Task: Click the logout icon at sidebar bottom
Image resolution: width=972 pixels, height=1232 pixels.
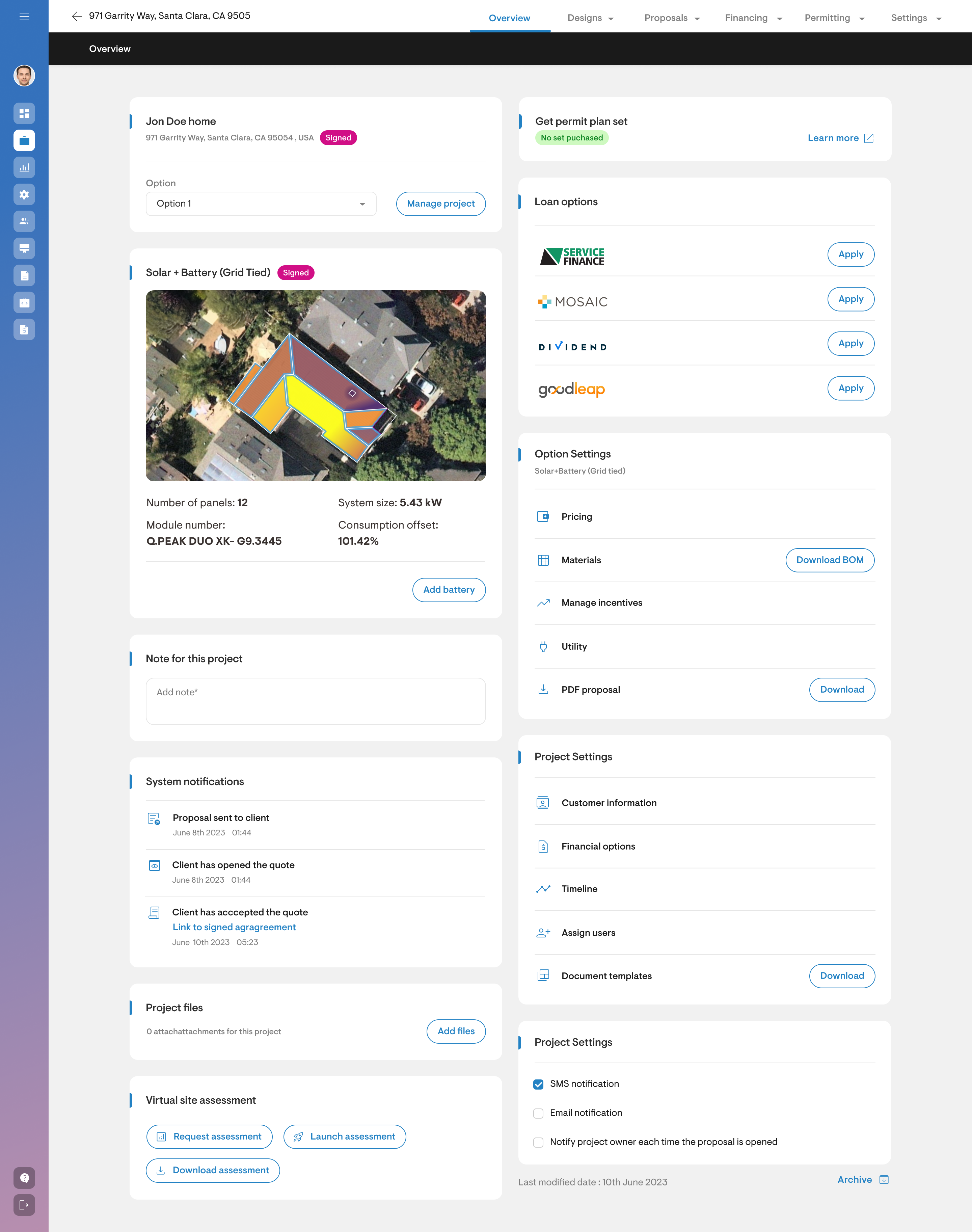Action: pos(24,1205)
